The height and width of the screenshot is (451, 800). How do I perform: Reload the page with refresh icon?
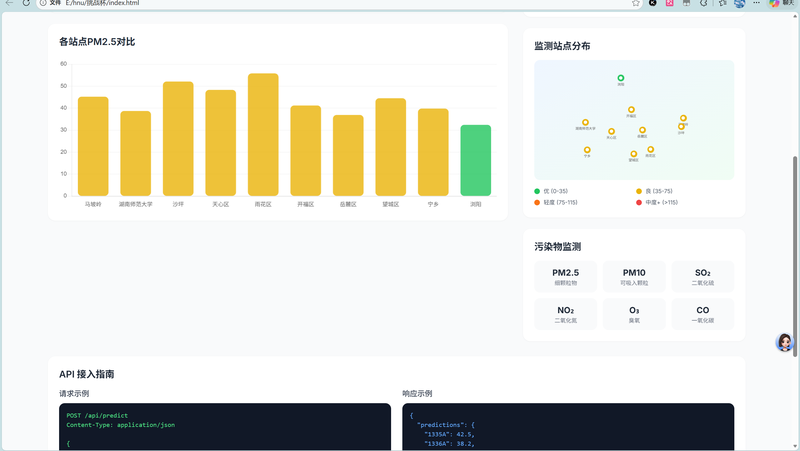tap(27, 4)
